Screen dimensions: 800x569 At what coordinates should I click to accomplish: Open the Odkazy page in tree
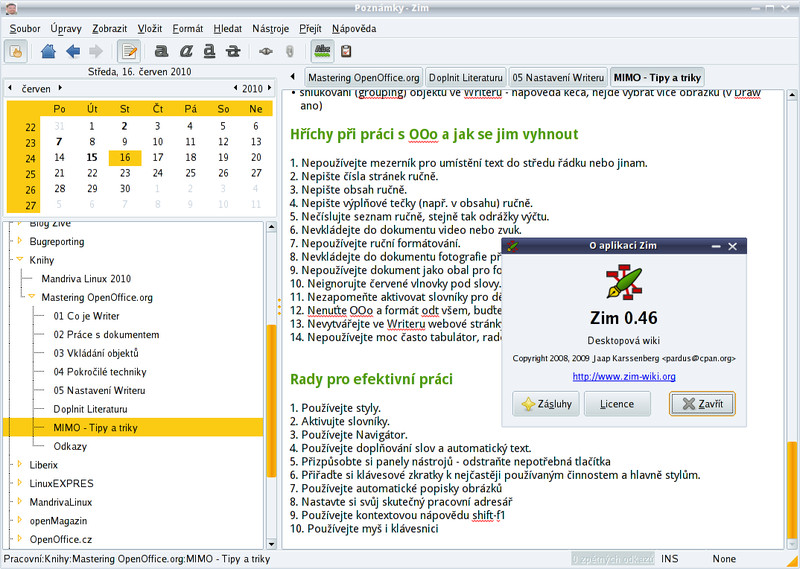(x=70, y=447)
